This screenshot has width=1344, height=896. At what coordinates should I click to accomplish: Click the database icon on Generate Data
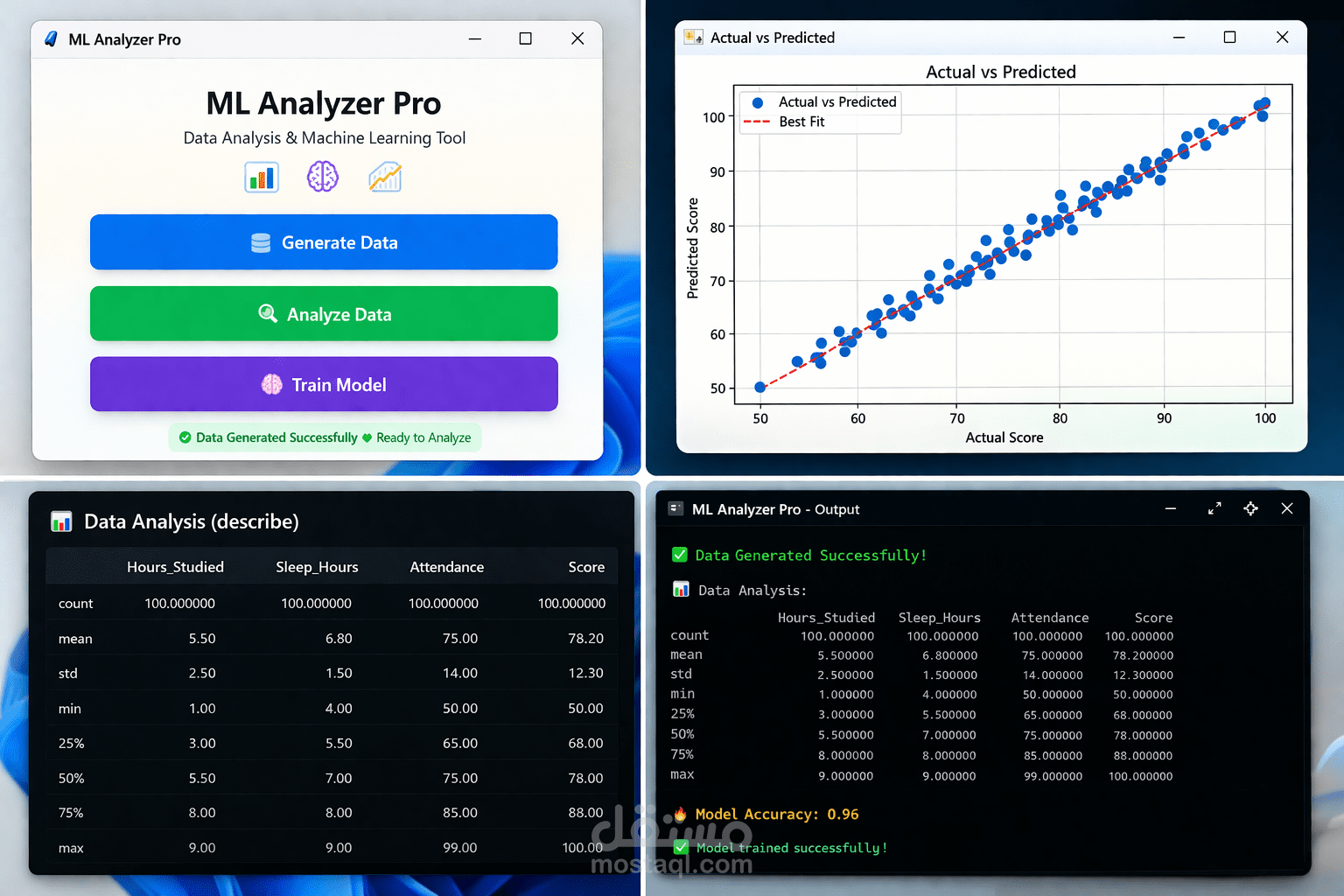point(261,242)
